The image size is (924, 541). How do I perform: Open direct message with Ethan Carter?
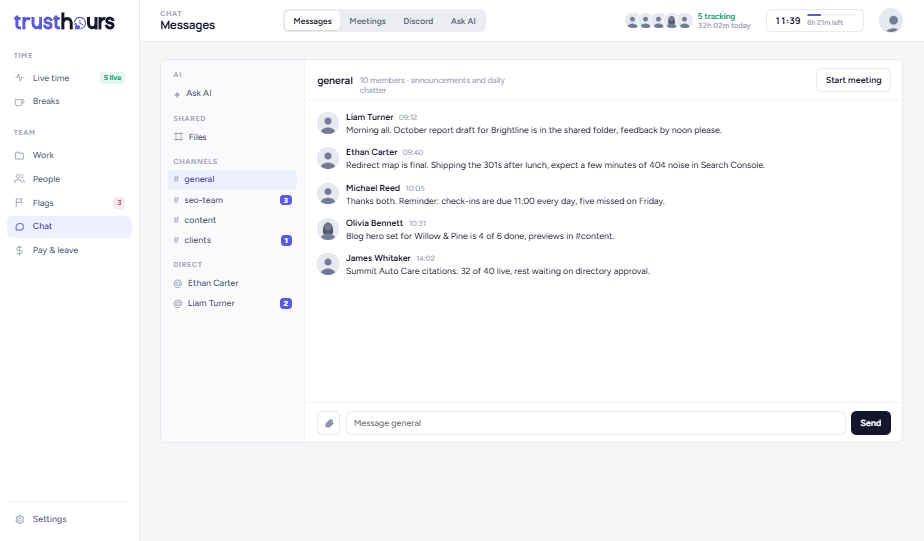point(232,283)
